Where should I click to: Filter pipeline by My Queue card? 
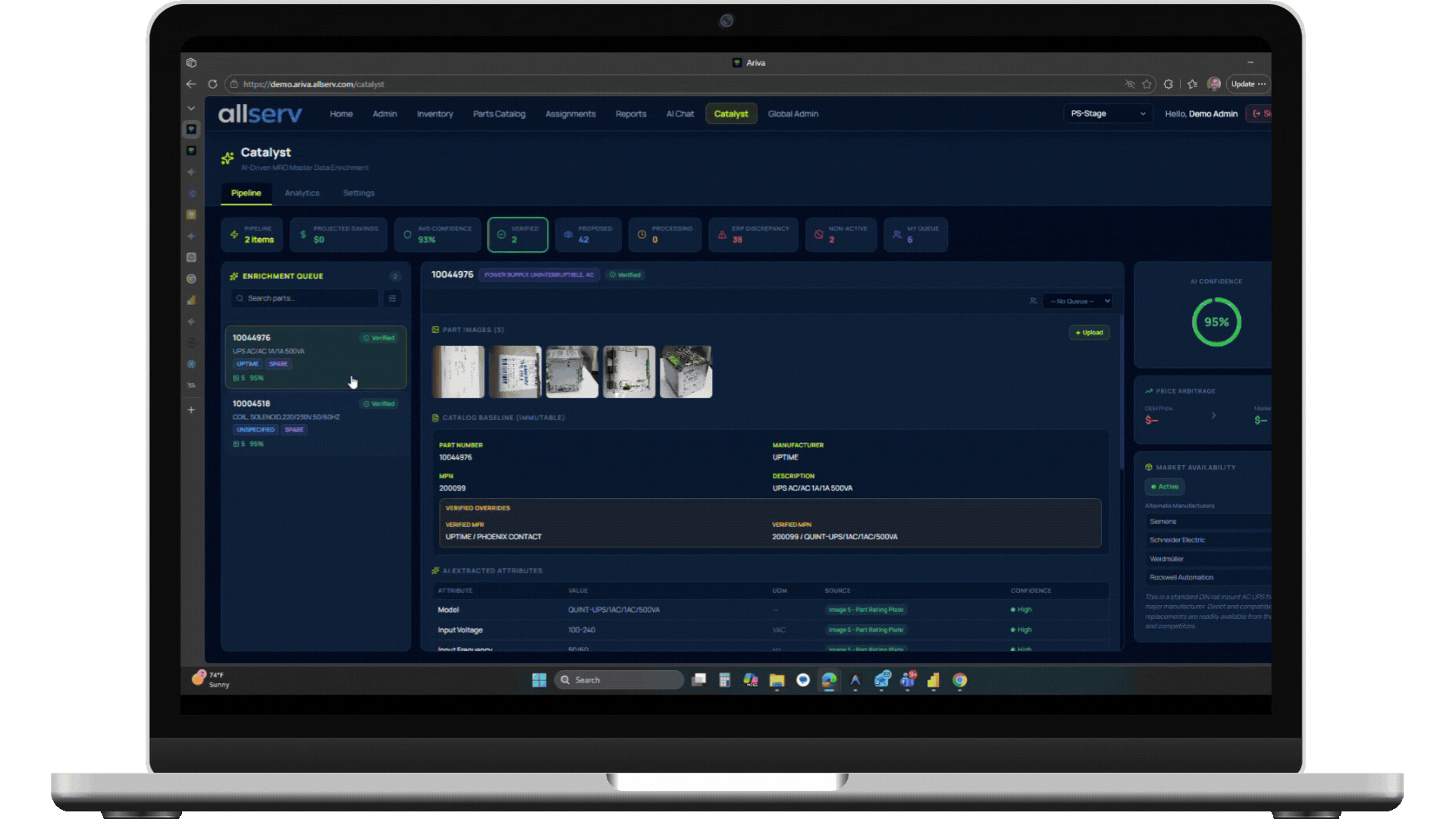tap(916, 234)
